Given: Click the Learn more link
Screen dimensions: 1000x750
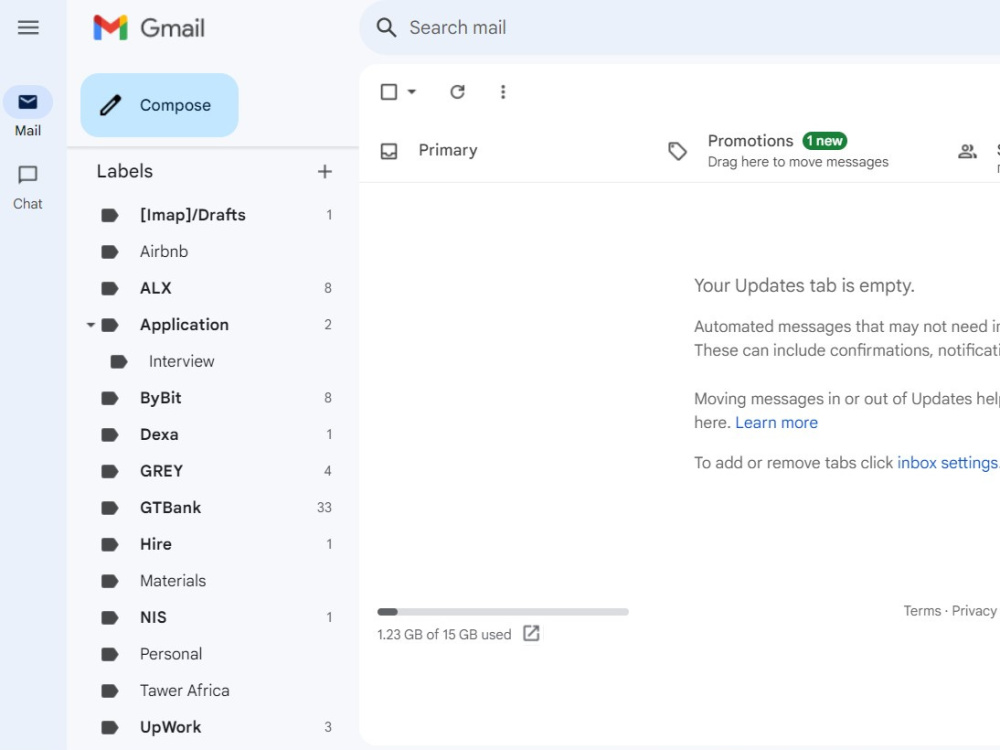Looking at the screenshot, I should pyautogui.click(x=776, y=423).
